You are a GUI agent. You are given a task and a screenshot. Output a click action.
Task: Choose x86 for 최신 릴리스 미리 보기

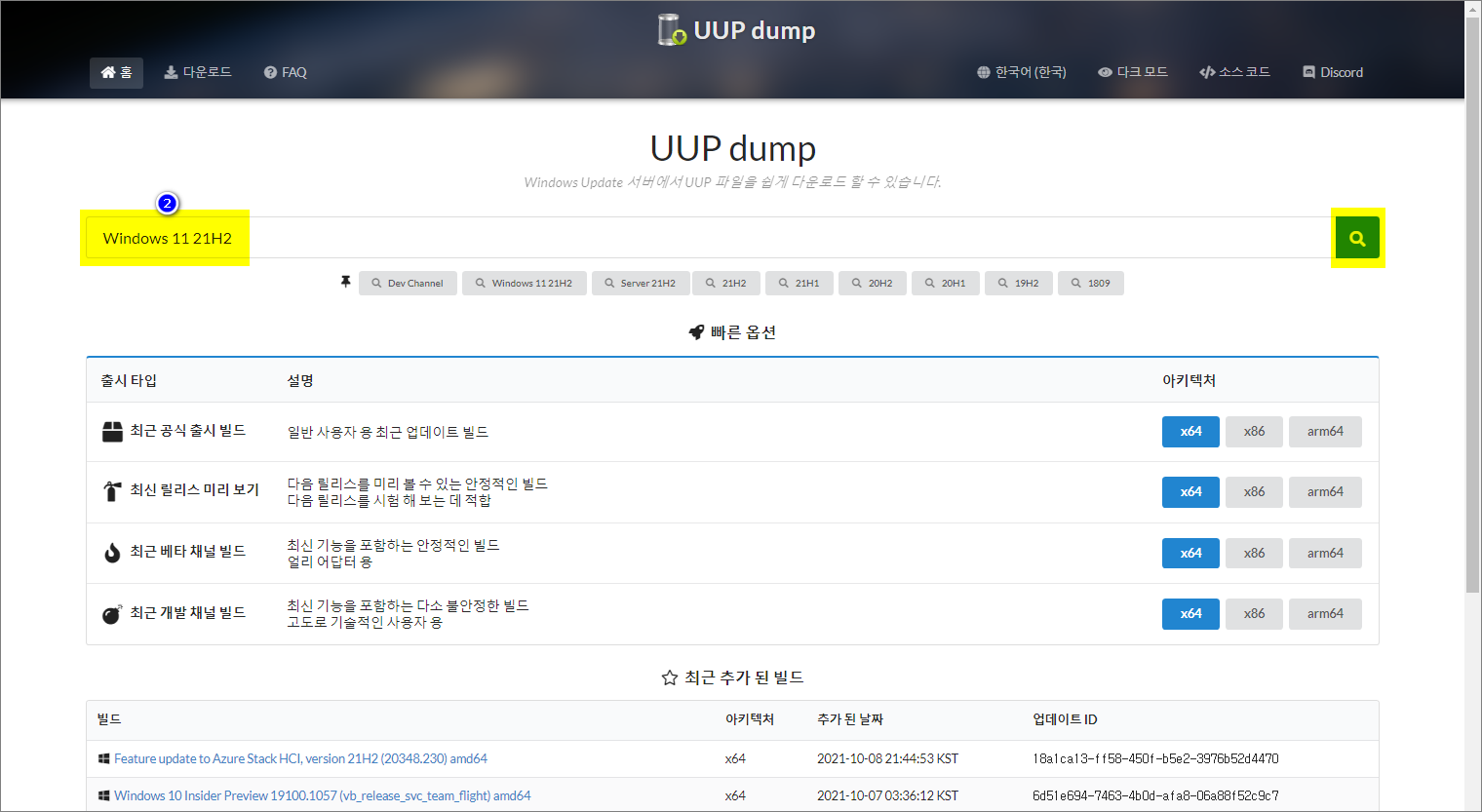[1254, 492]
